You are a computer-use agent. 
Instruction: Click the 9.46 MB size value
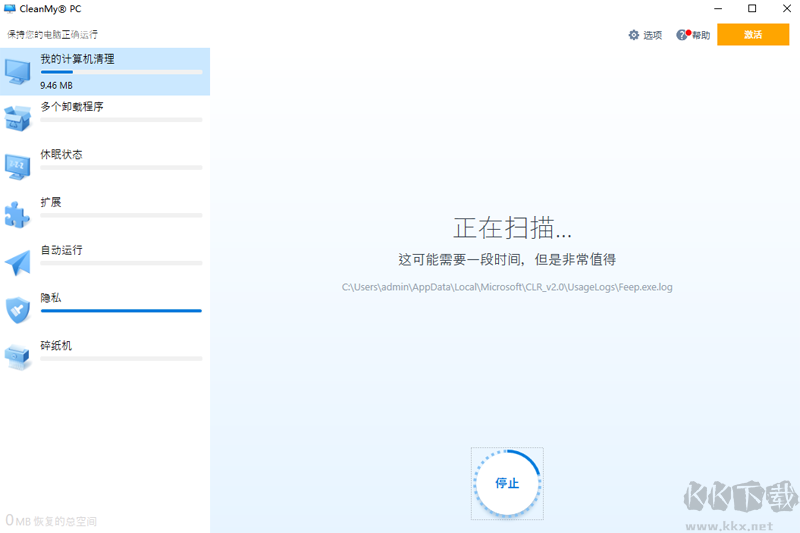click(x=57, y=85)
